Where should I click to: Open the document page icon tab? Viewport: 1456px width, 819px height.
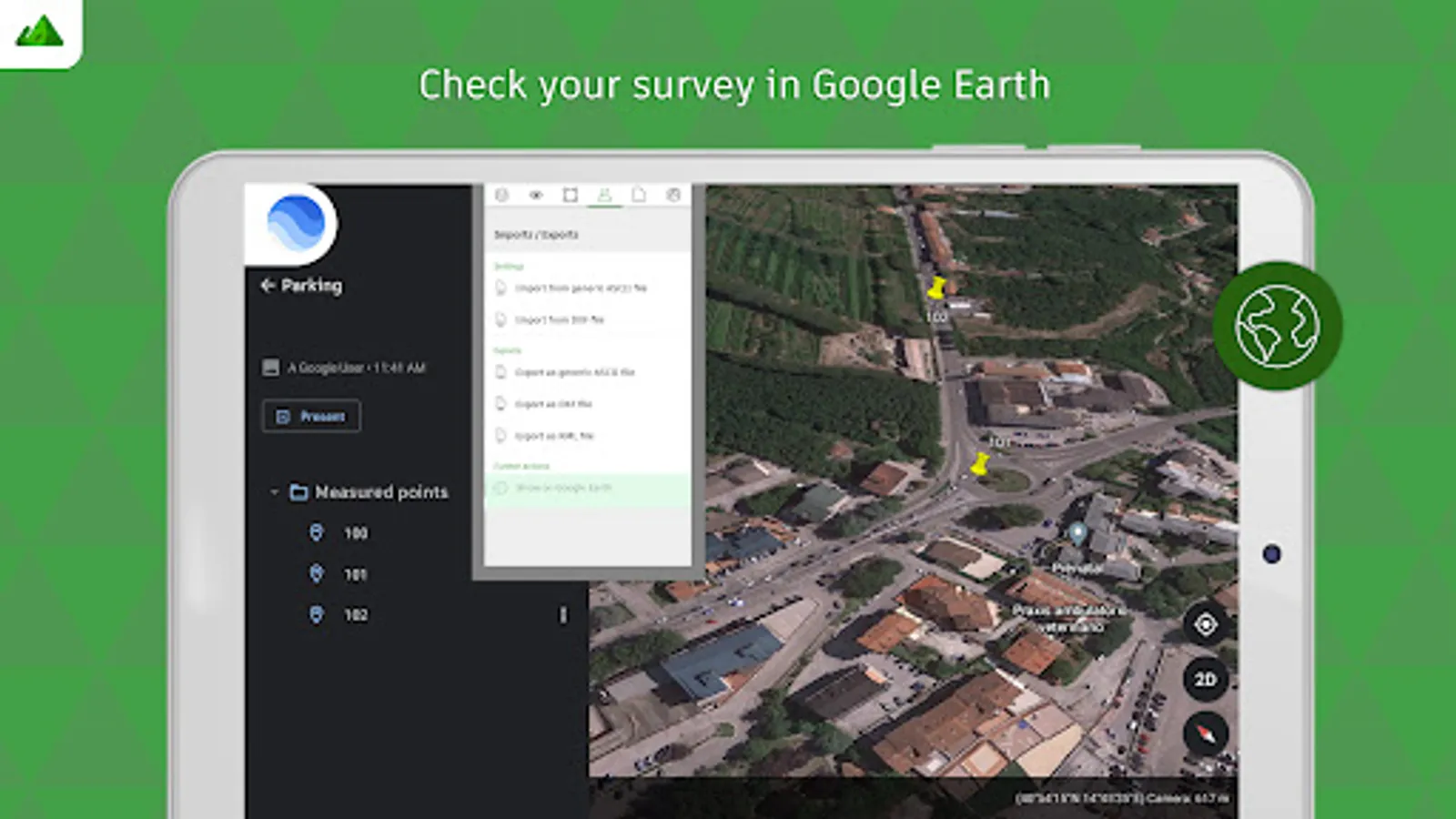tap(639, 195)
